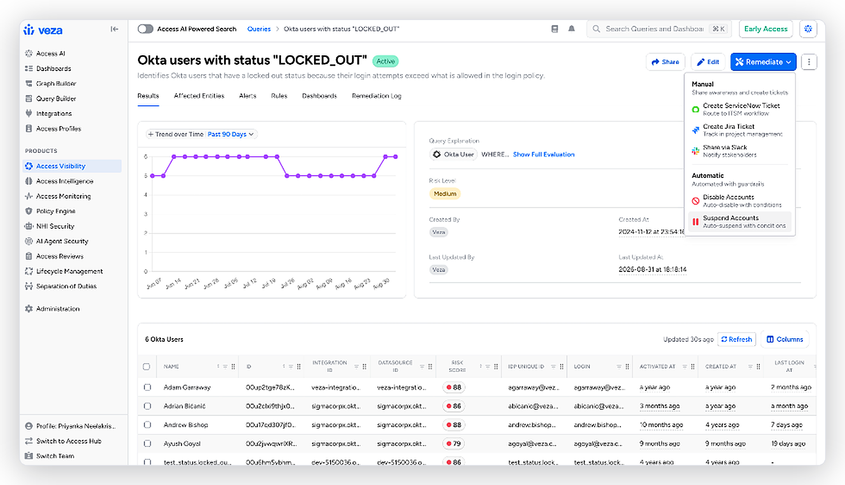Collapse the sidebar with the arrow icon

pos(114,29)
